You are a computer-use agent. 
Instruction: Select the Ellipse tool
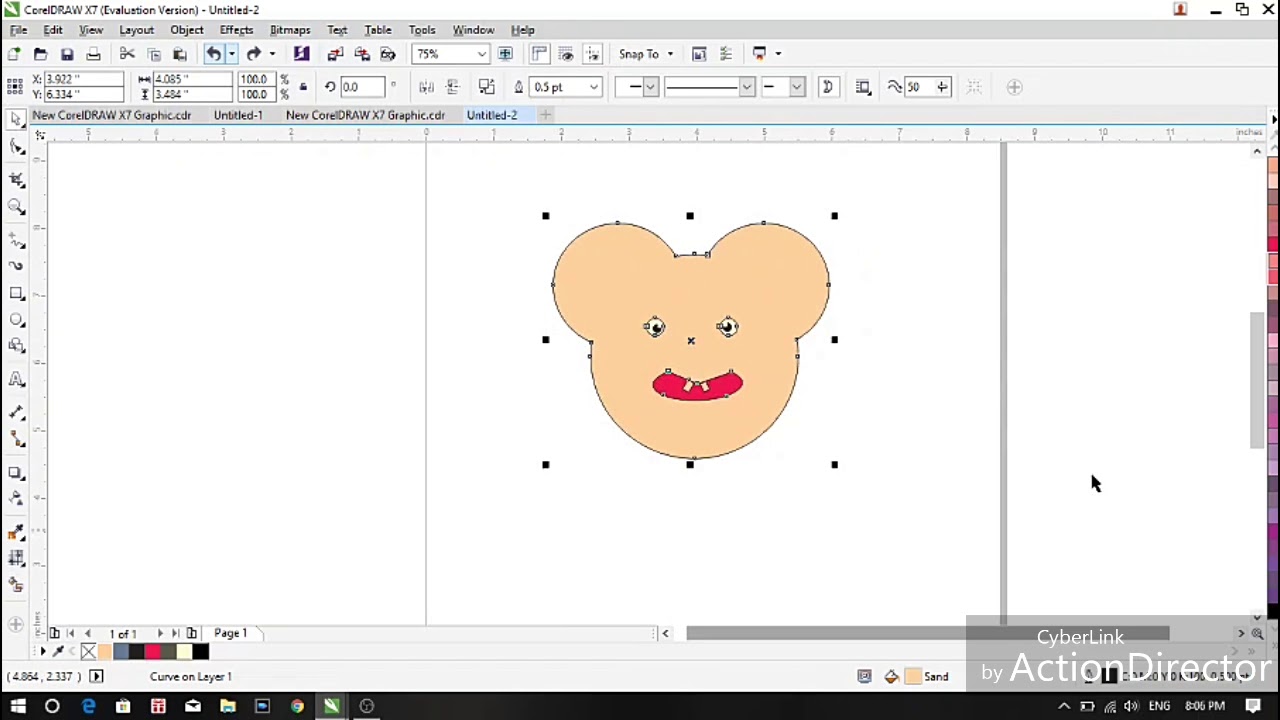pyautogui.click(x=16, y=320)
